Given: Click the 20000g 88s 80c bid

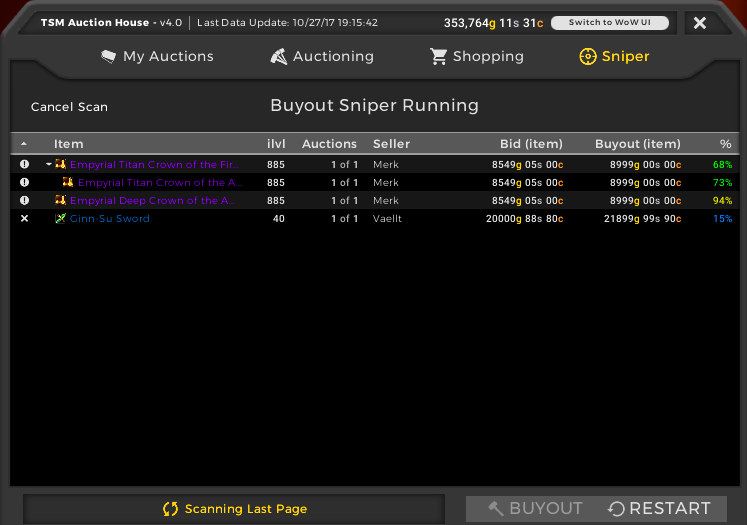Looking at the screenshot, I should (x=524, y=219).
